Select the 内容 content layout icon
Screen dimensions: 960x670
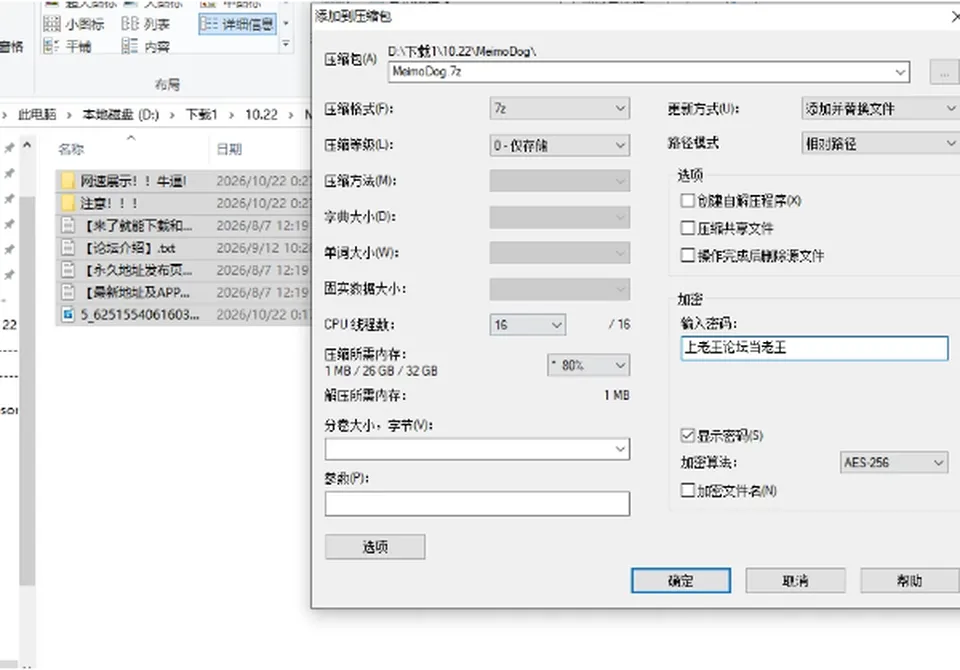point(130,46)
